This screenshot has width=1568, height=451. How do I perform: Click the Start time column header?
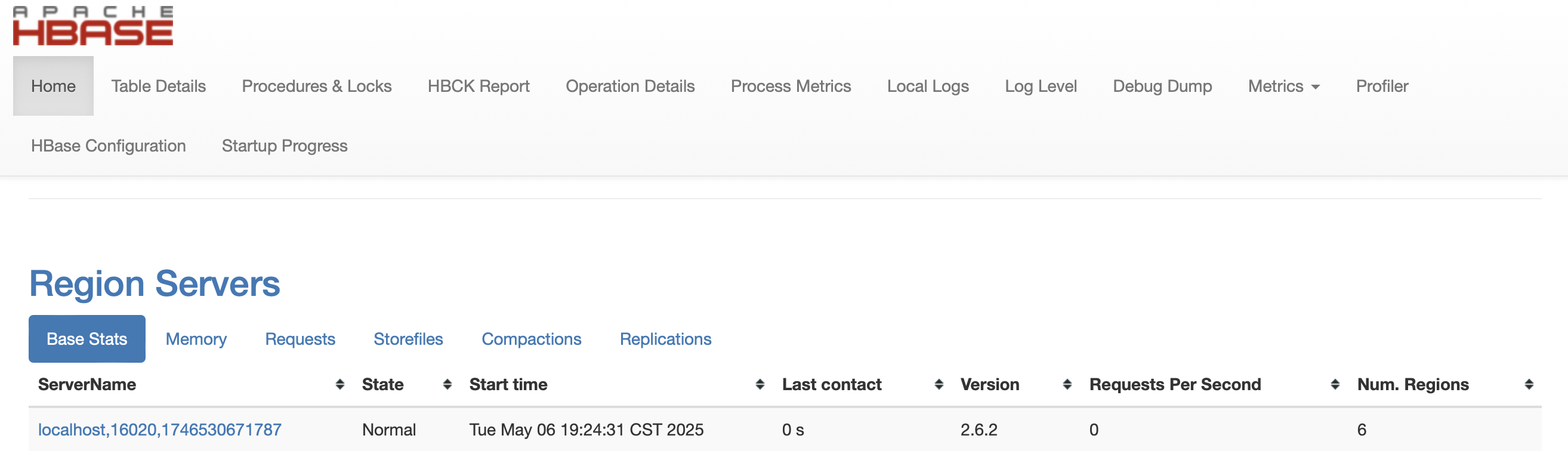(508, 385)
